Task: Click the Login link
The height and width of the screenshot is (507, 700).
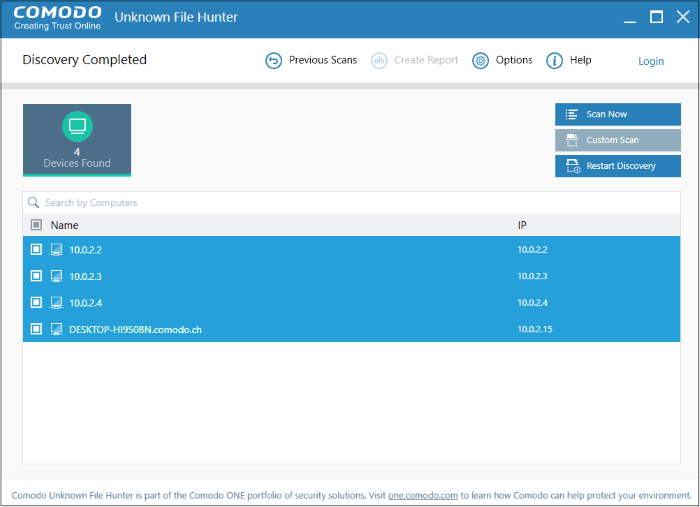Action: (x=650, y=61)
